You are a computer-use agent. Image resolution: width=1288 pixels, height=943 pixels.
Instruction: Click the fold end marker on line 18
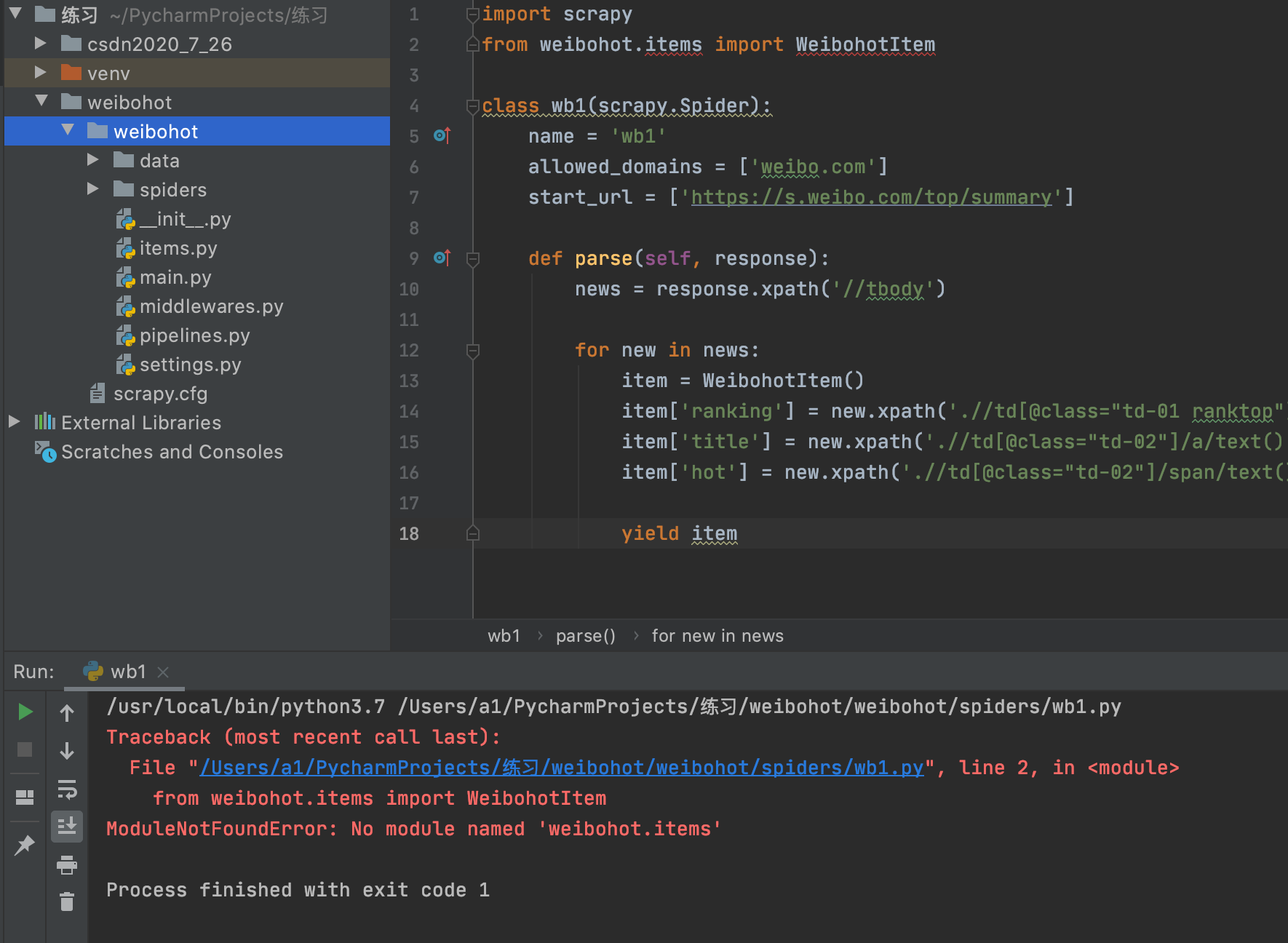point(472,533)
